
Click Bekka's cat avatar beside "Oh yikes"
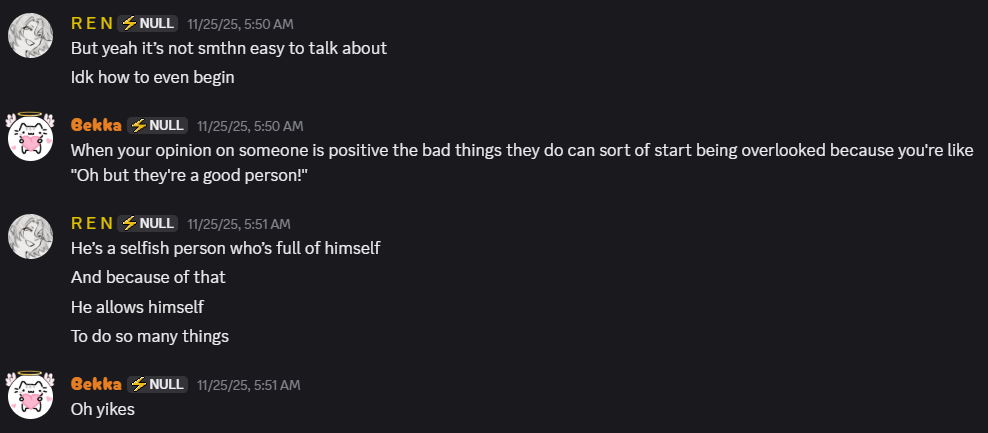click(x=30, y=395)
